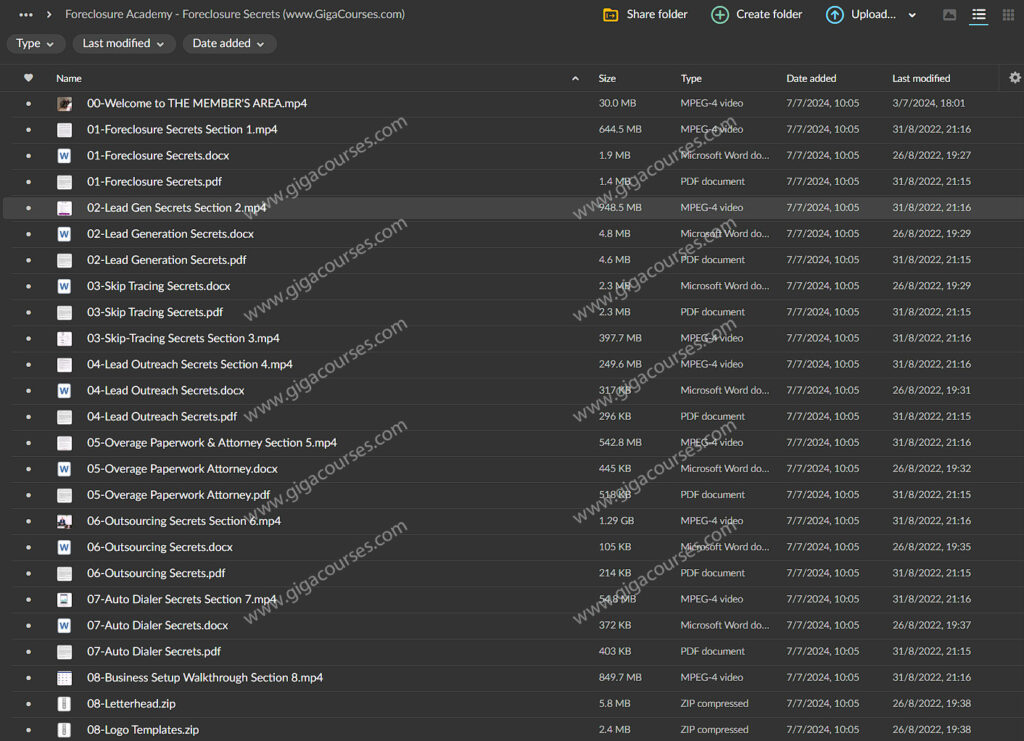The height and width of the screenshot is (741, 1024).
Task: Select file name 02-Lead Gen Secrets Section 2.mp4
Action: click(x=176, y=208)
